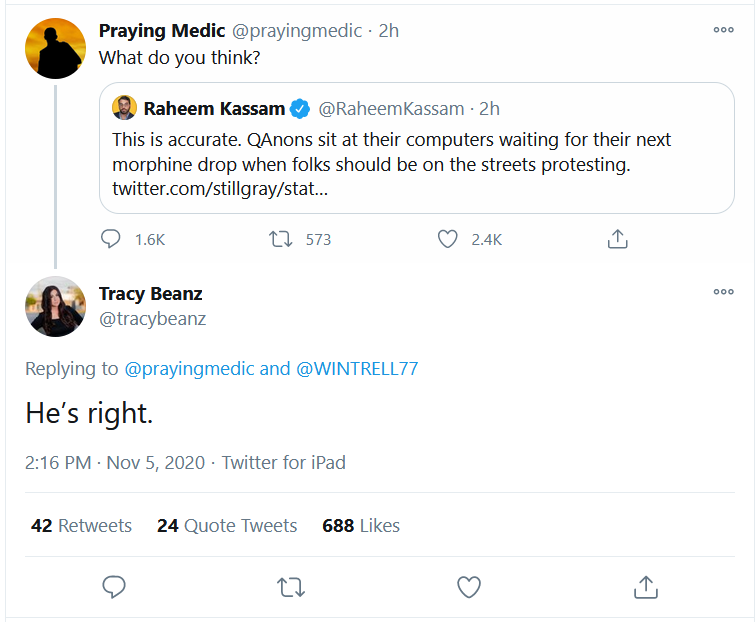
Task: Retweet Praying Medic's tweet
Action: [281, 239]
